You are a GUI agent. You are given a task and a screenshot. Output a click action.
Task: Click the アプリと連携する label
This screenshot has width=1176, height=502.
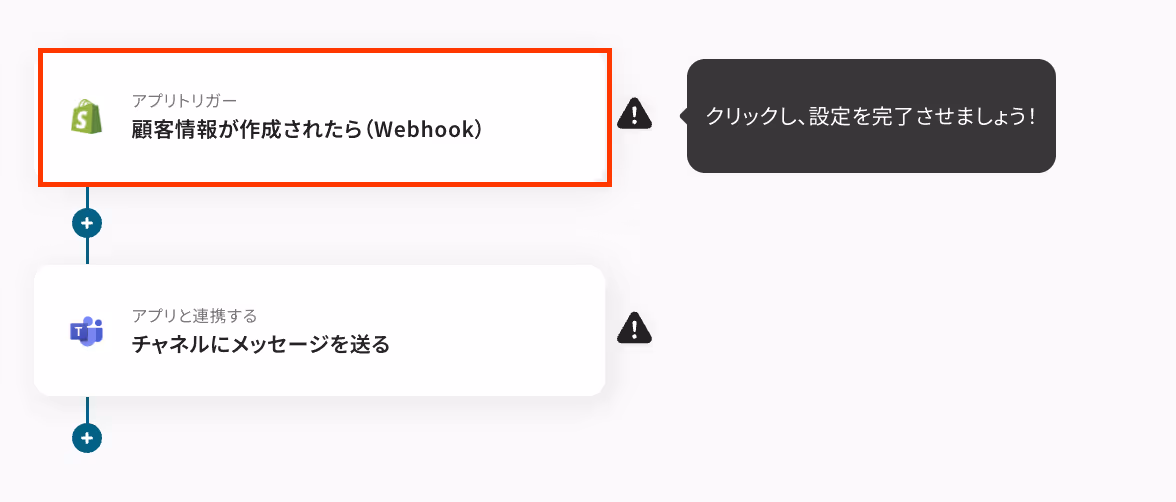click(x=195, y=315)
